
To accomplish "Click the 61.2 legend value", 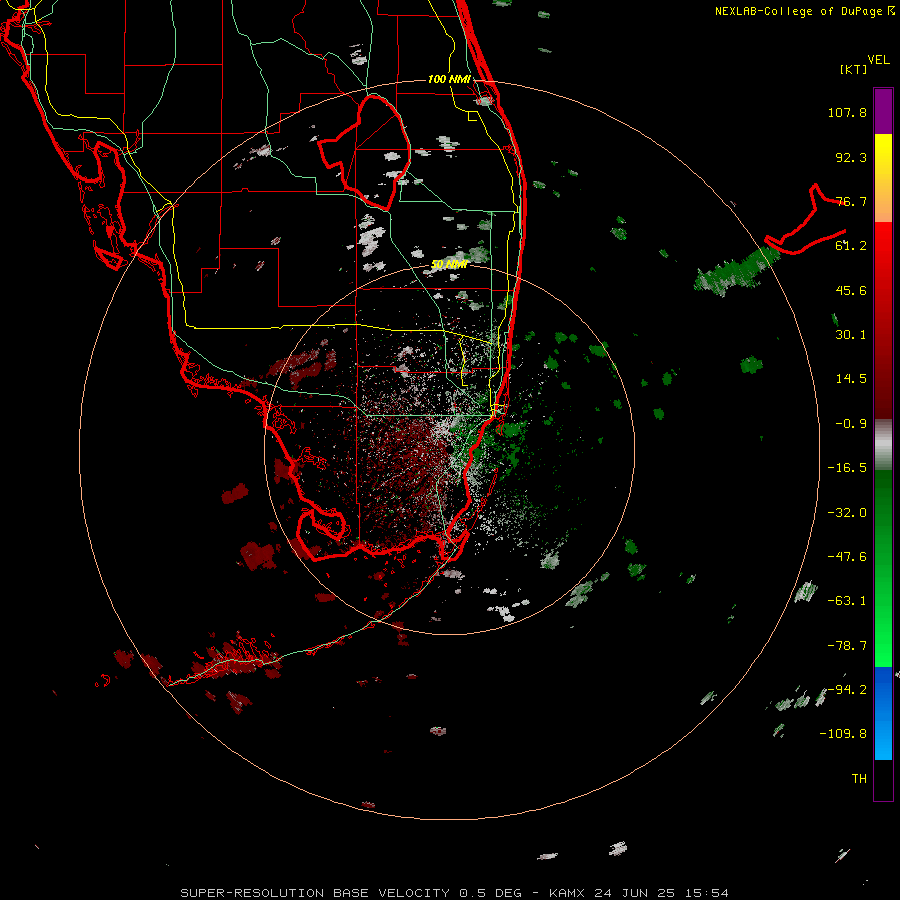I will coord(851,246).
